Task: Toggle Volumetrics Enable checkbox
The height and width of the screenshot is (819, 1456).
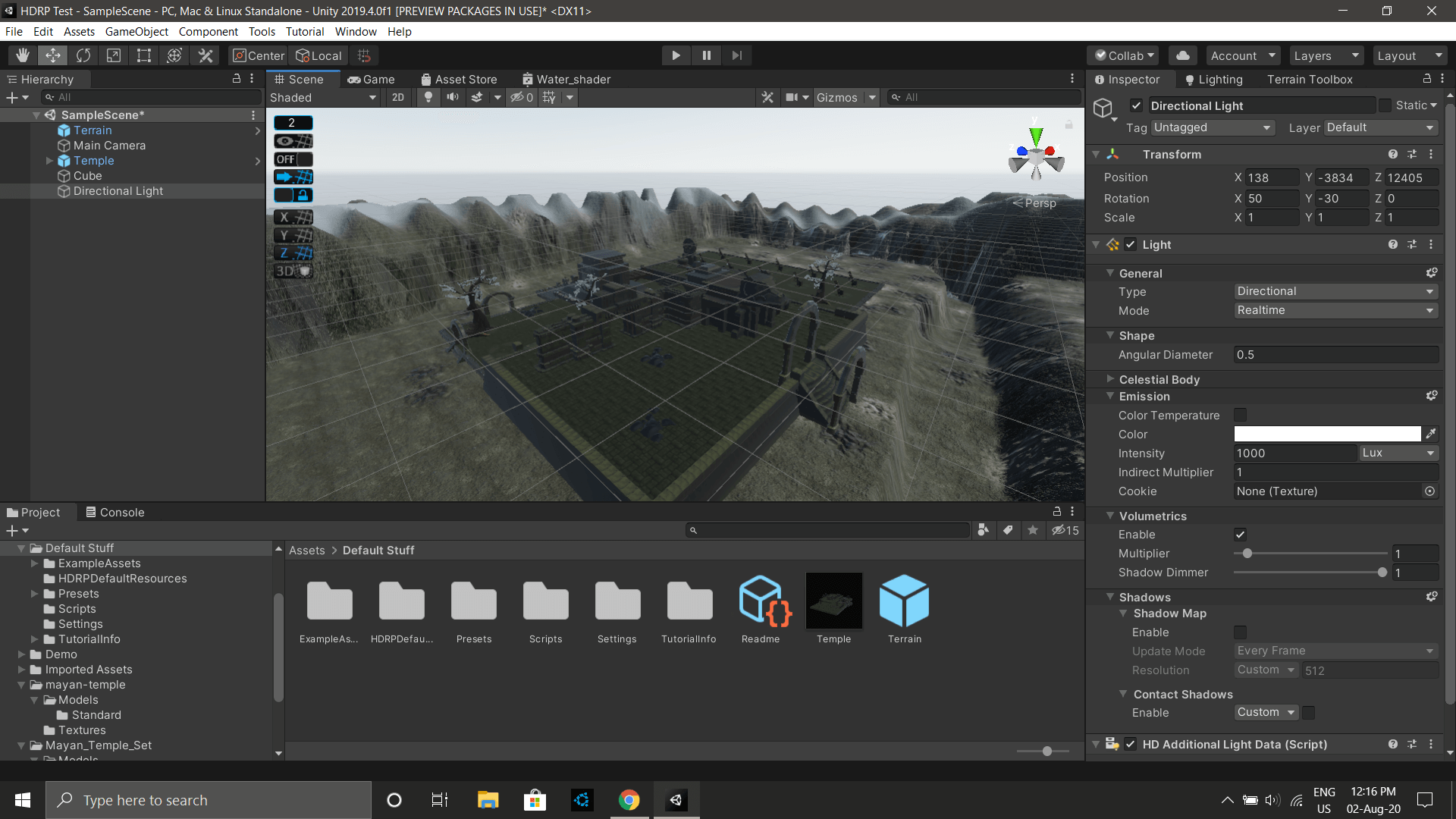Action: (x=1240, y=535)
